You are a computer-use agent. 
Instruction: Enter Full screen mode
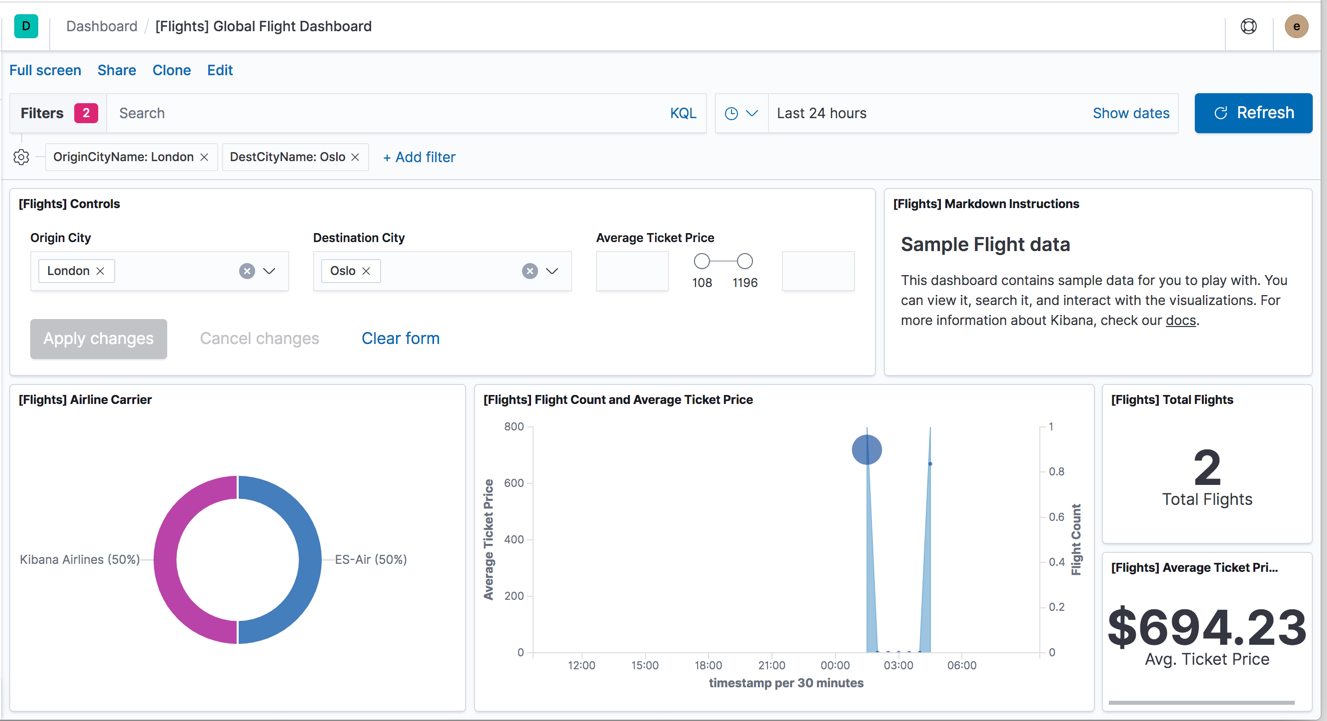[45, 70]
